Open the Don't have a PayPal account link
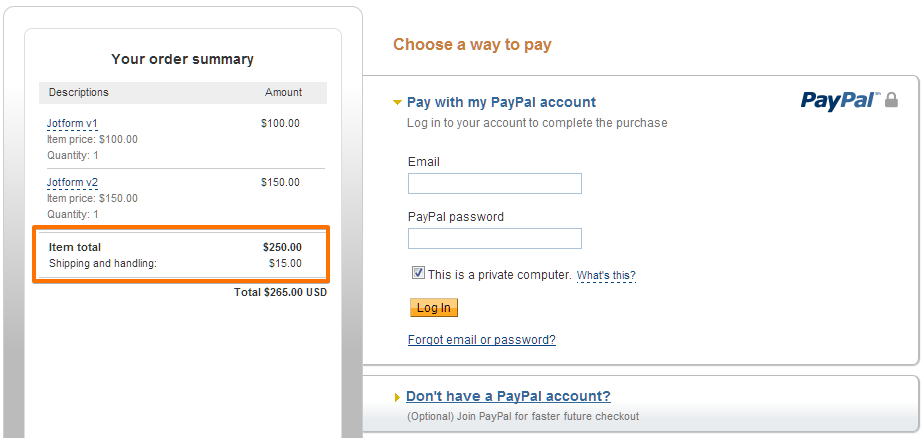 [x=508, y=397]
